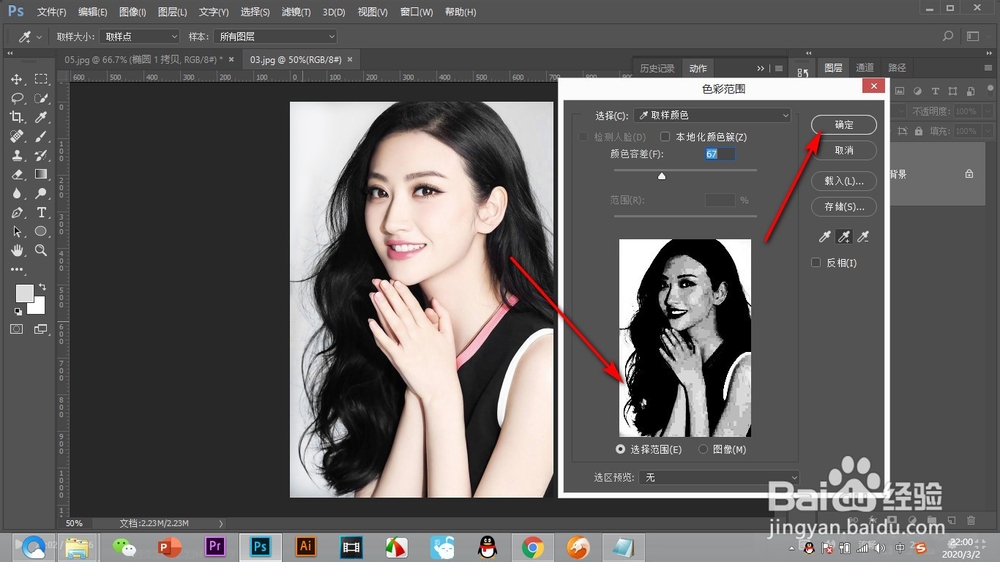1000x562 pixels.
Task: Open the Selection Preview (选区预览) dropdown
Action: click(x=719, y=477)
